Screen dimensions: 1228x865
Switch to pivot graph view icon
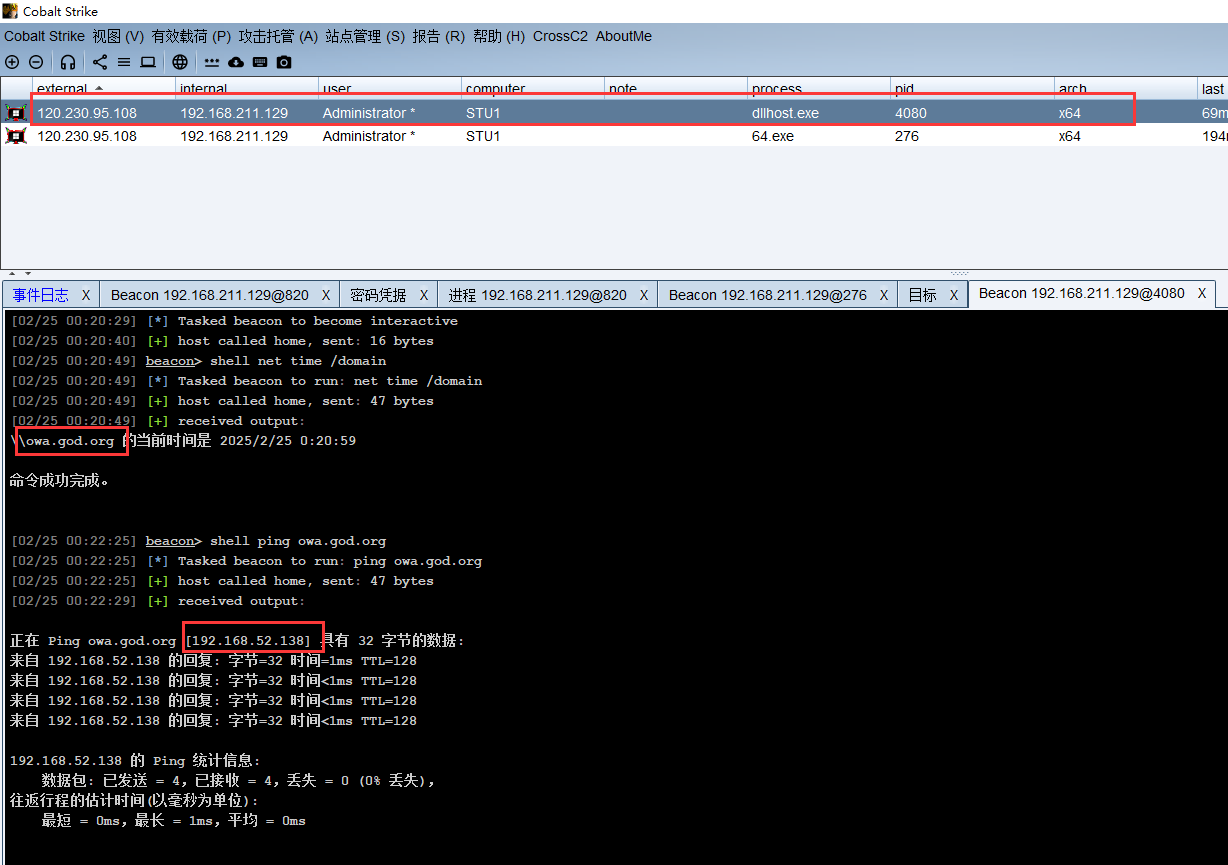(100, 62)
